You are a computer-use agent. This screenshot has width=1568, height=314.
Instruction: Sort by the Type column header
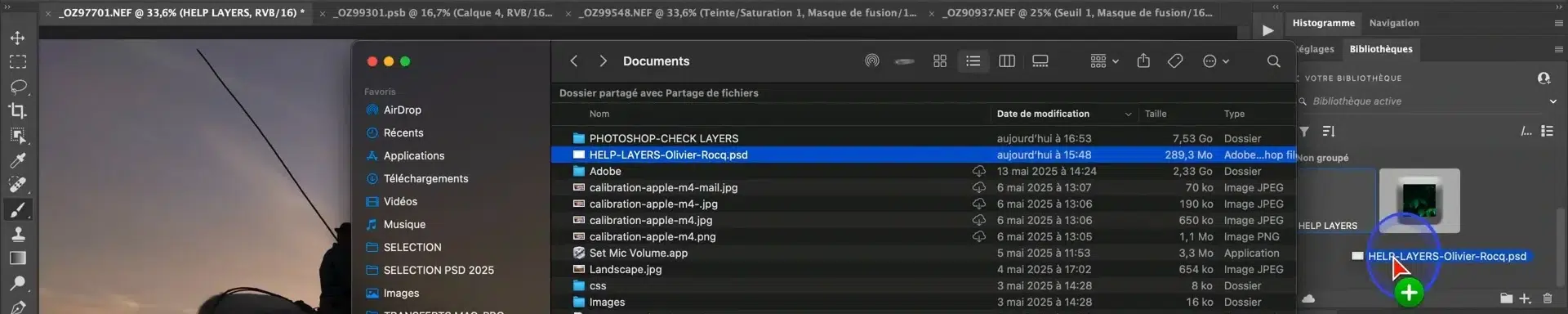click(x=1234, y=114)
